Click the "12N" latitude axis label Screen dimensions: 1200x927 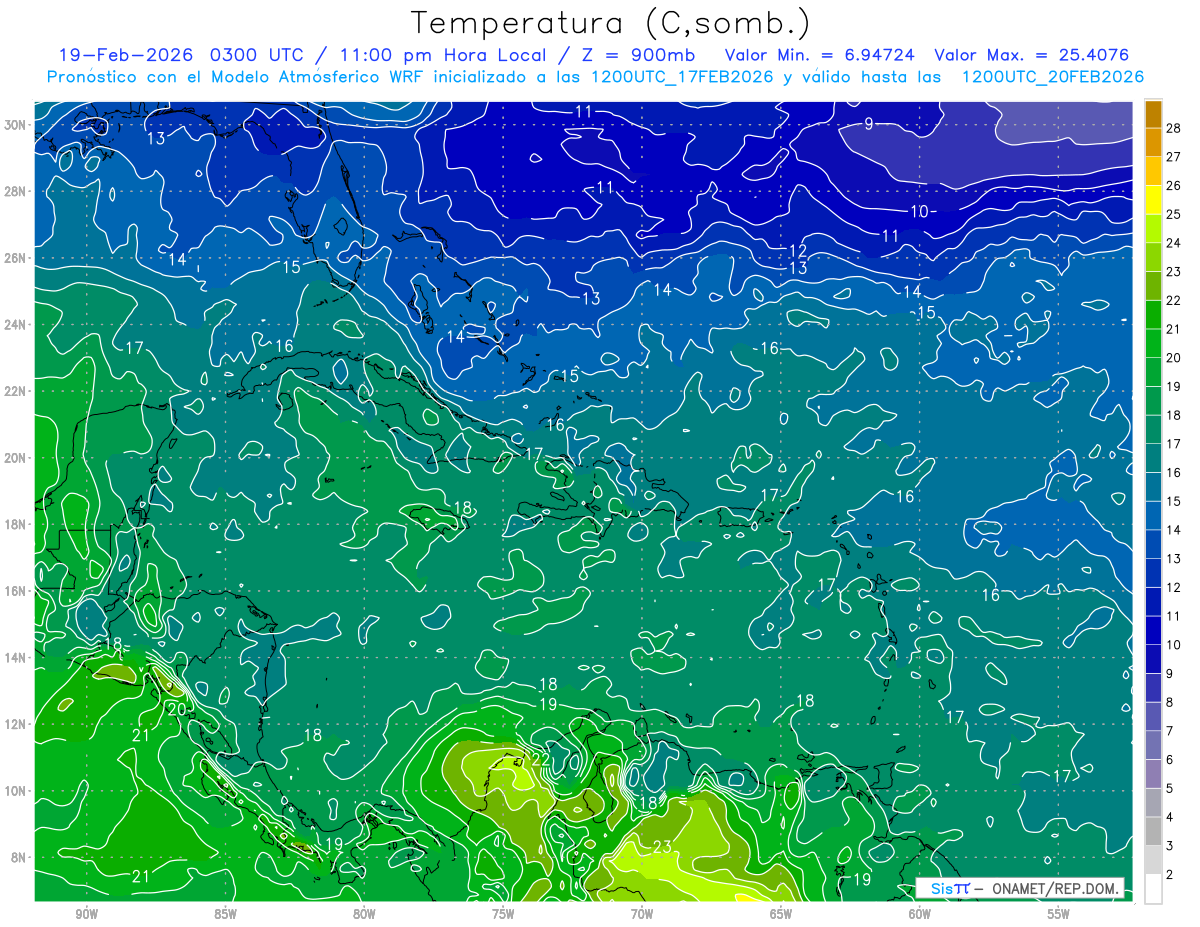[15, 724]
